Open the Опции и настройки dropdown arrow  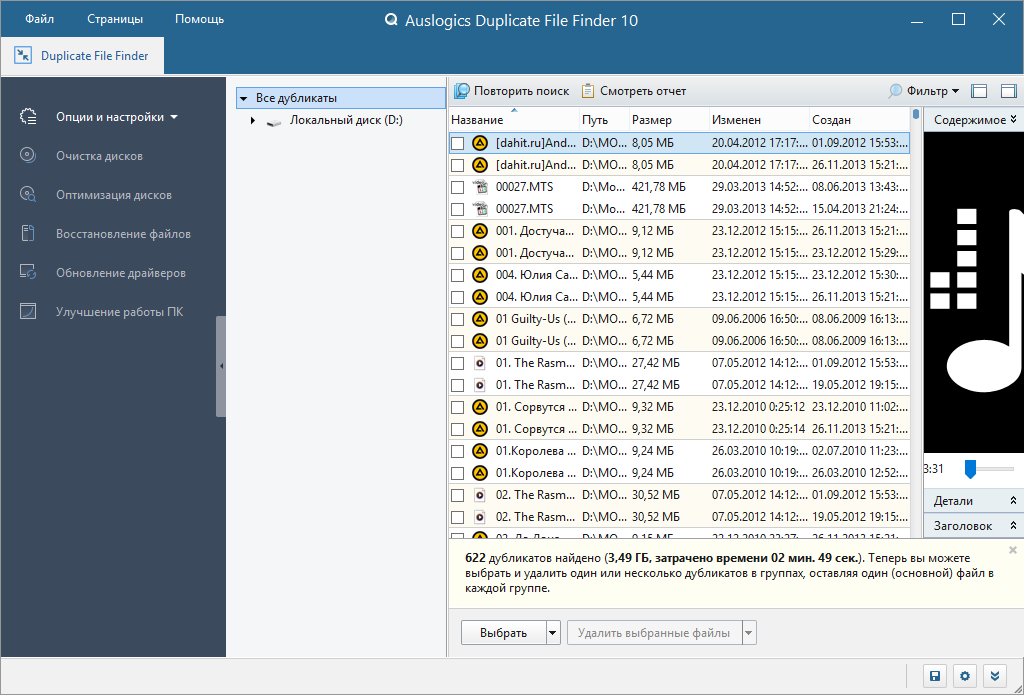point(174,117)
